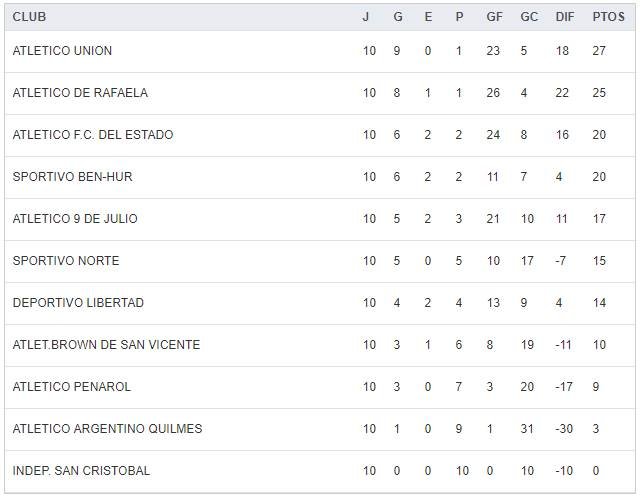Viewport: 640px width, 497px height.
Task: Click Atletico Union's 27 points value
Action: point(600,51)
